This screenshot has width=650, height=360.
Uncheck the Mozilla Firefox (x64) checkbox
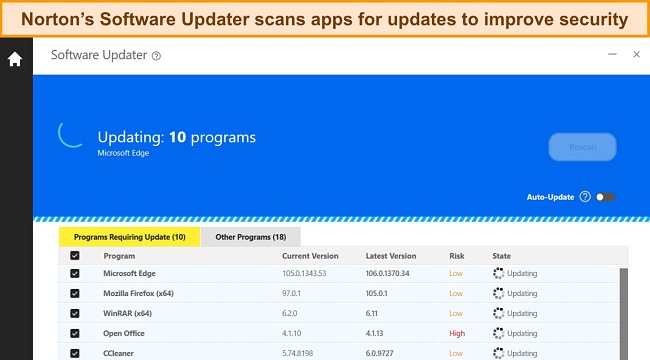(75, 293)
